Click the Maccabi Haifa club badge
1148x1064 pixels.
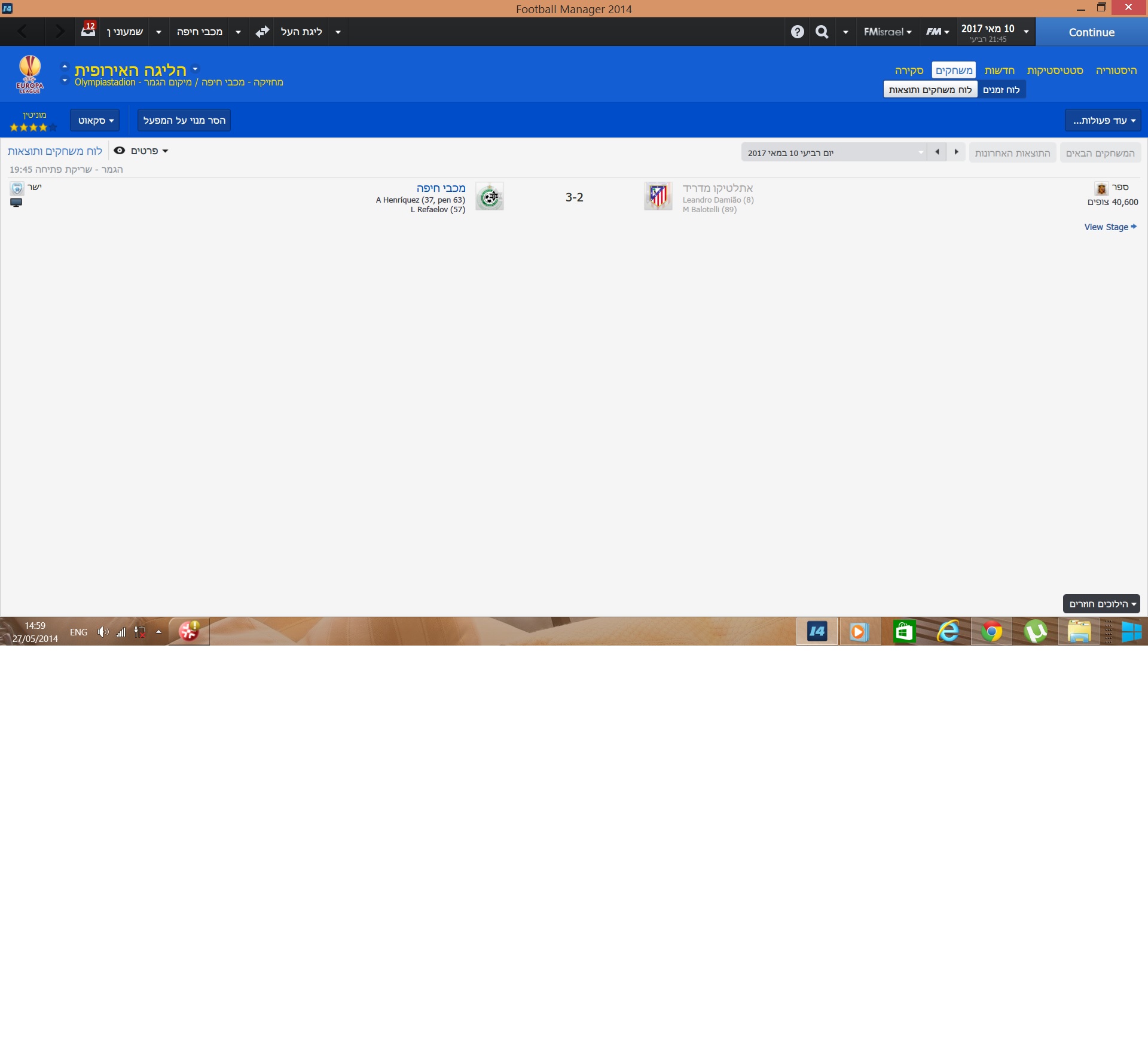(490, 197)
